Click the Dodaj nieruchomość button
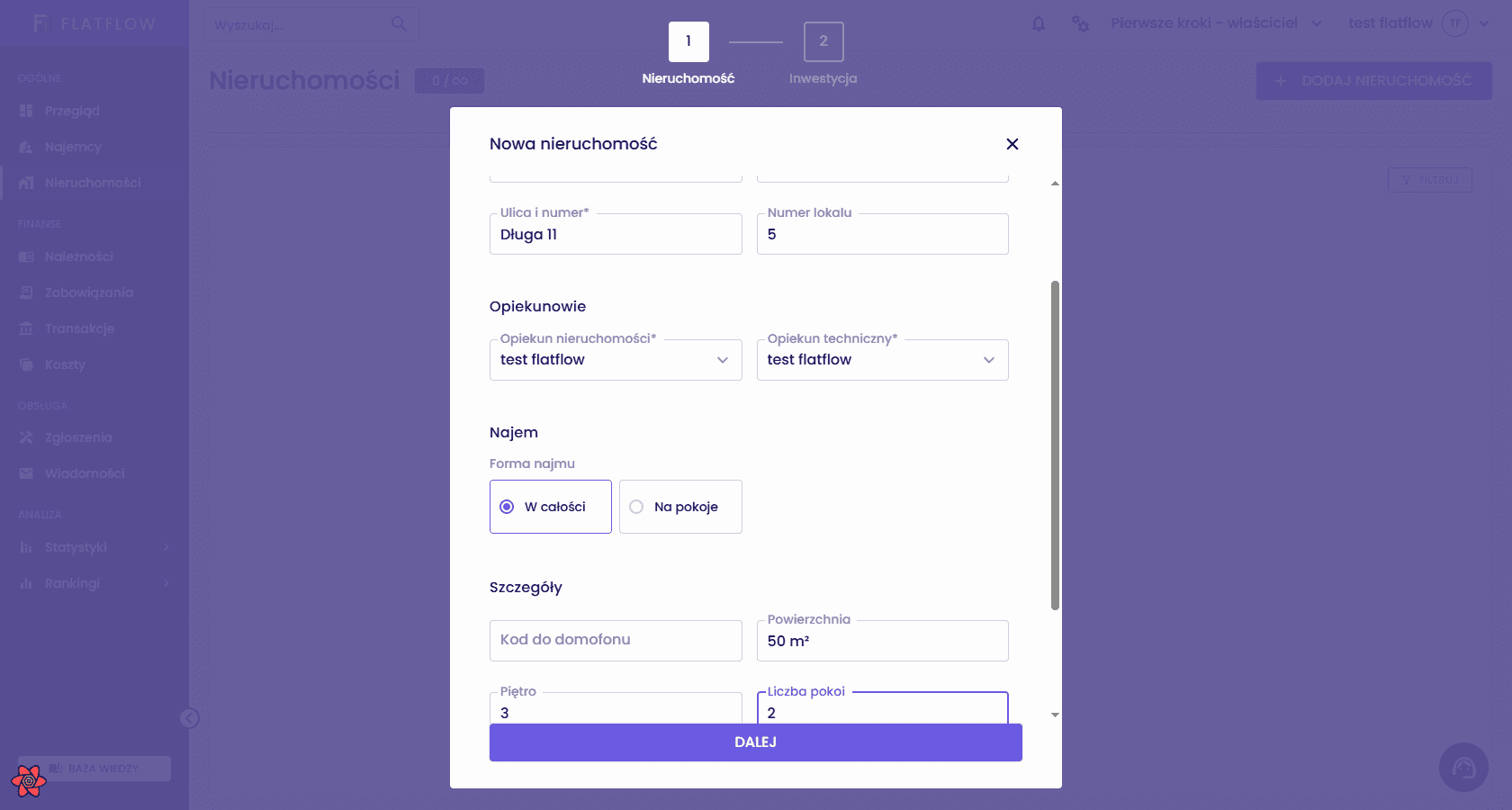Viewport: 1512px width, 810px height. click(1374, 81)
